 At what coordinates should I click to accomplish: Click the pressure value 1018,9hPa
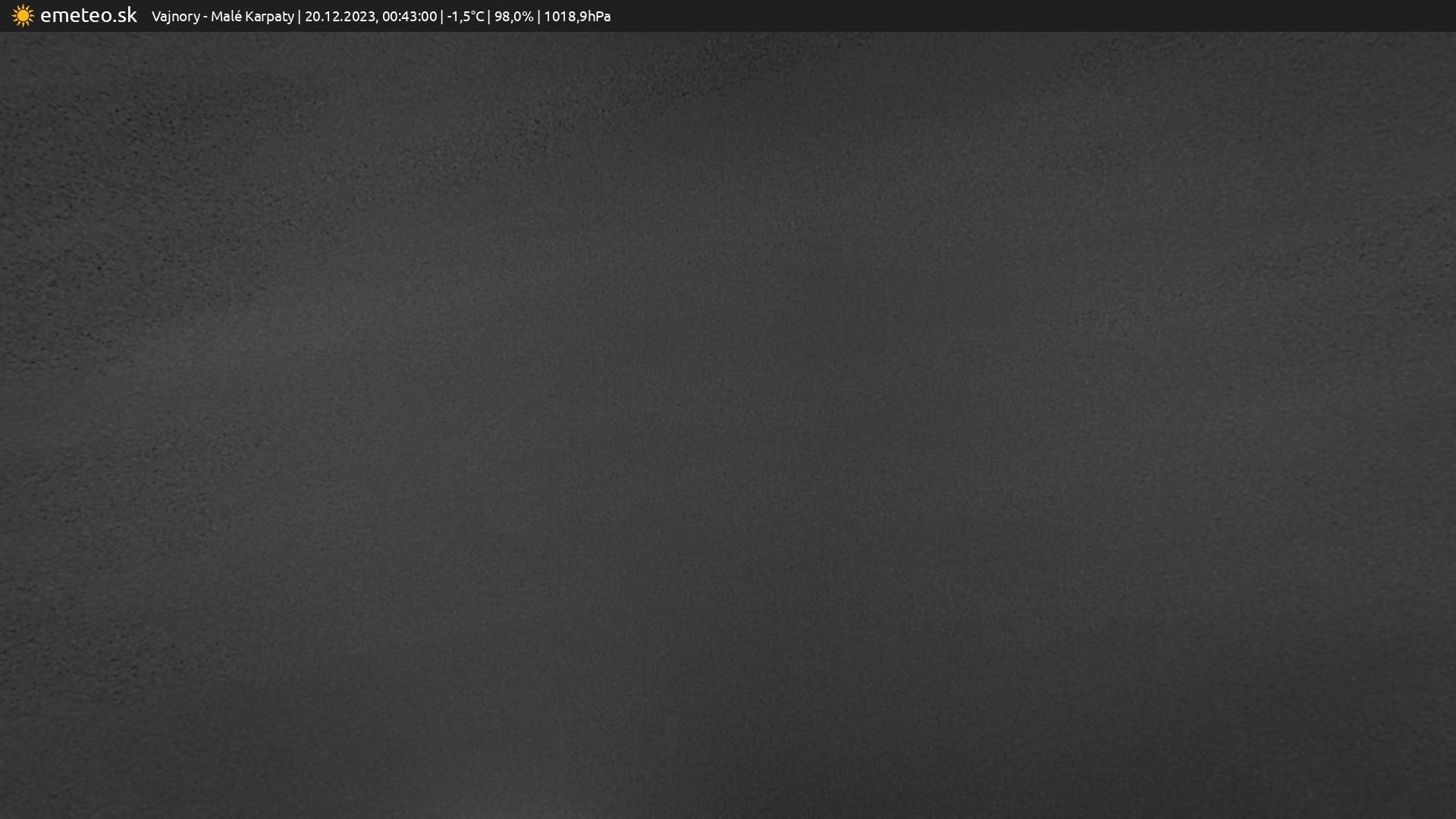tap(577, 16)
